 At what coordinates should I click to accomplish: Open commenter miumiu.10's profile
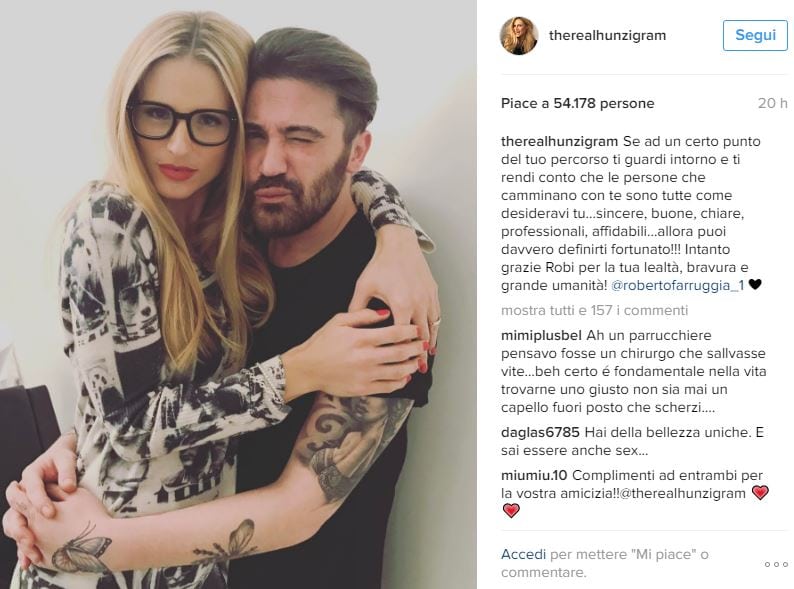534,476
